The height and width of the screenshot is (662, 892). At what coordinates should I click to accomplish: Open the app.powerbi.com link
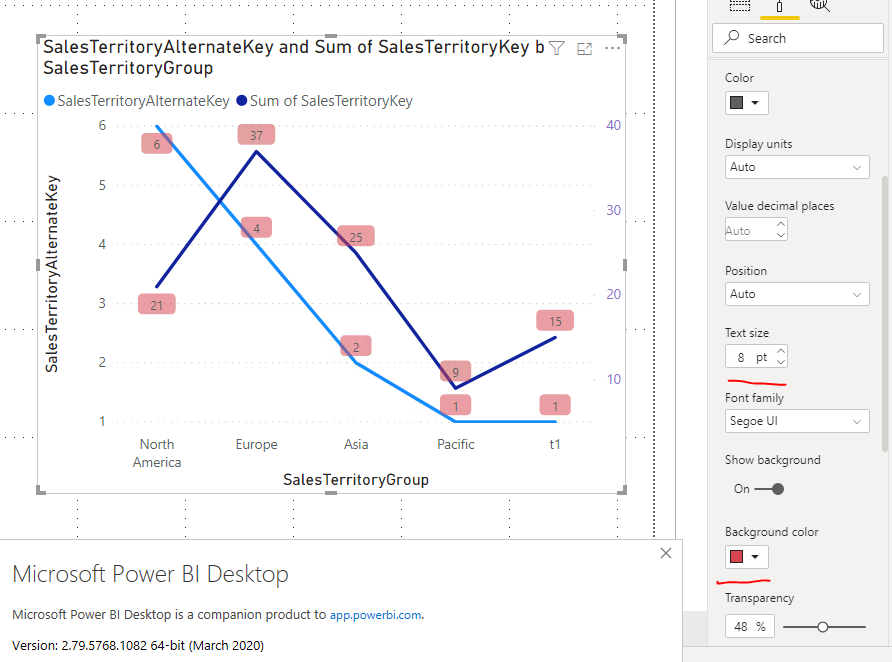coord(375,615)
